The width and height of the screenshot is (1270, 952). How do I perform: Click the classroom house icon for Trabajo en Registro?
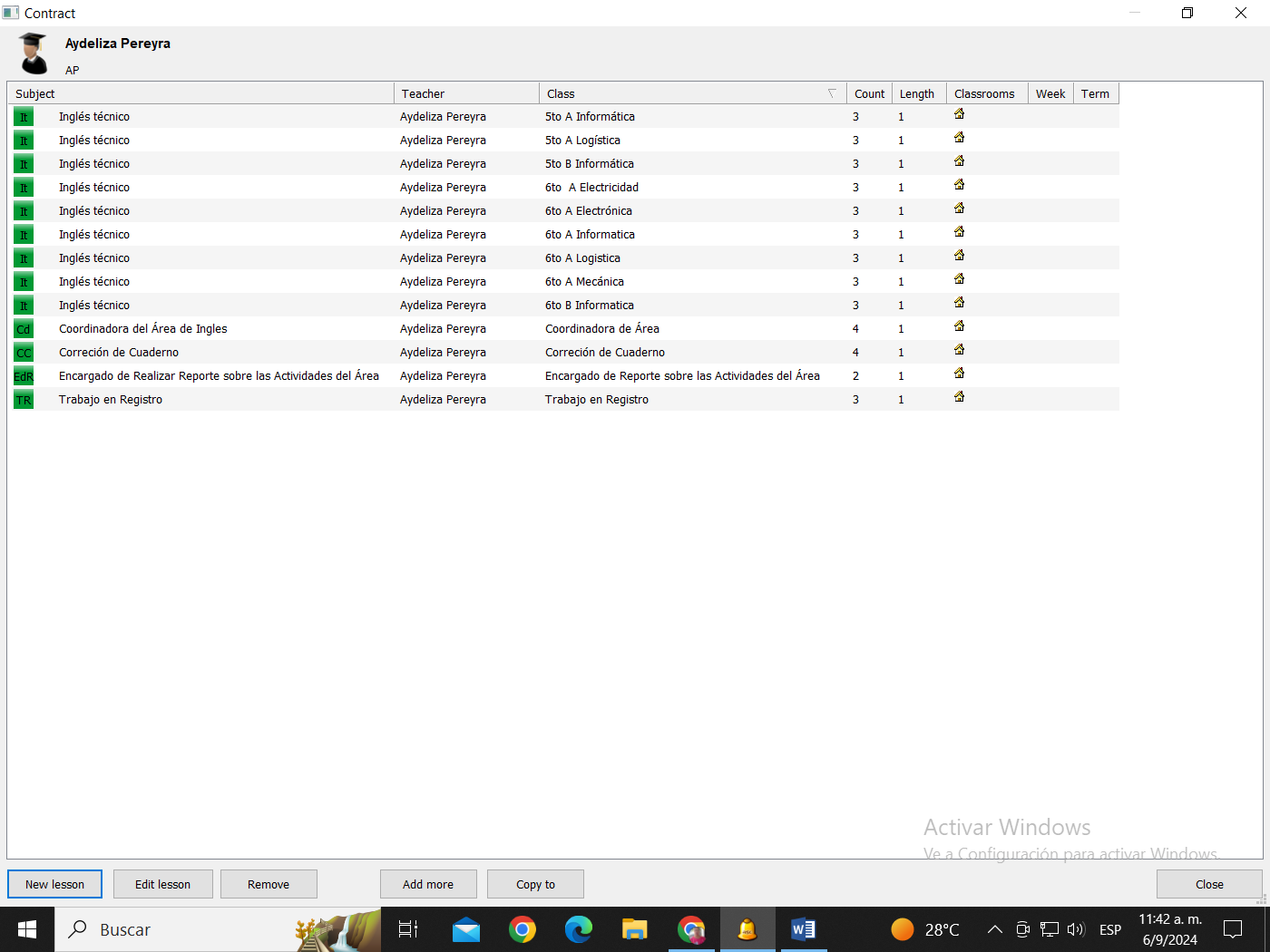tap(959, 397)
